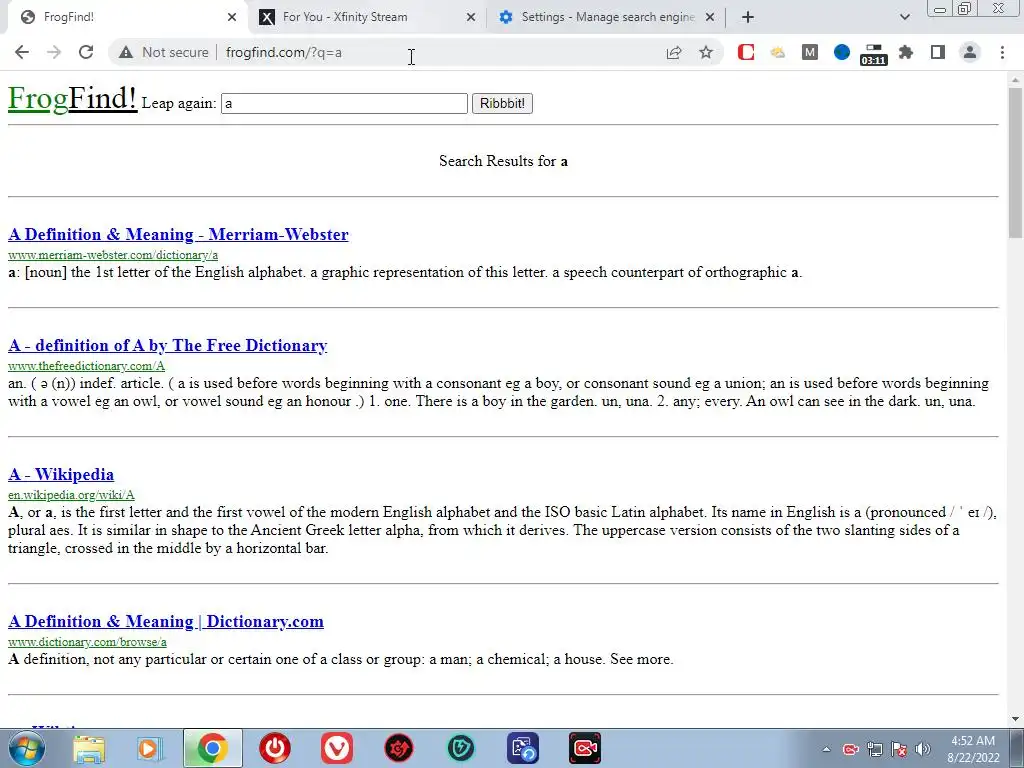Open the Free Dictionary definition result
This screenshot has width=1024, height=768.
coord(167,345)
